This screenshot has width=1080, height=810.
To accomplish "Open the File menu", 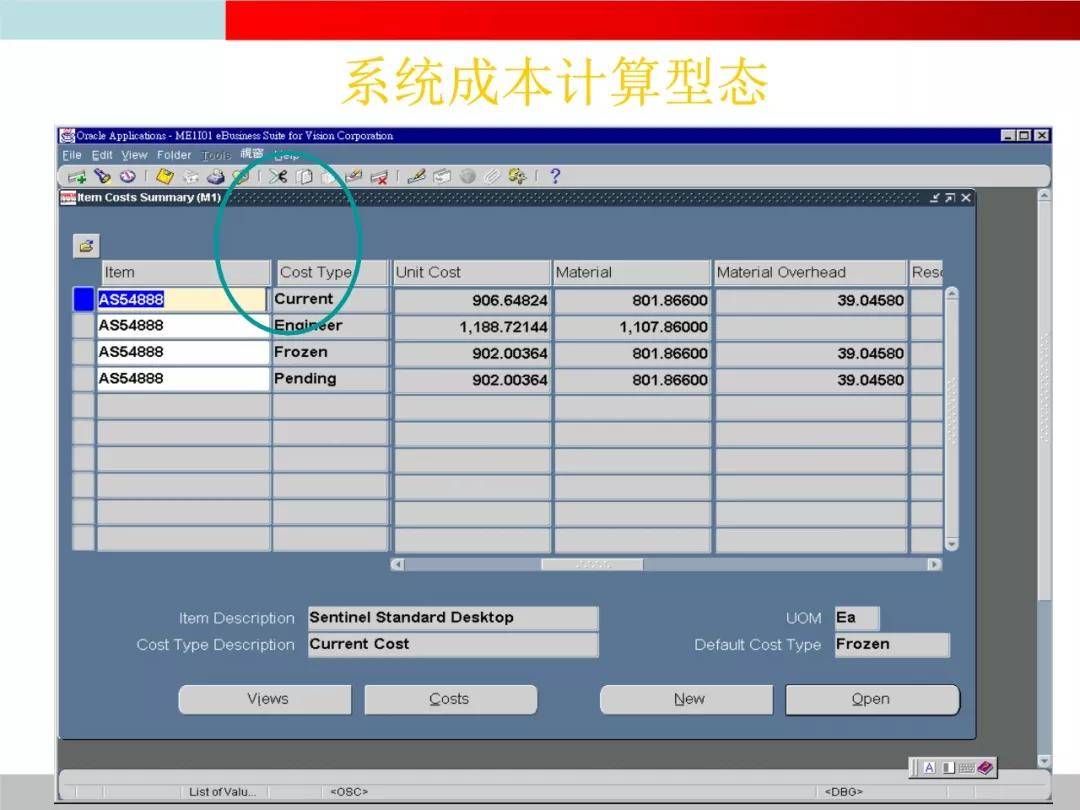I will (x=71, y=155).
